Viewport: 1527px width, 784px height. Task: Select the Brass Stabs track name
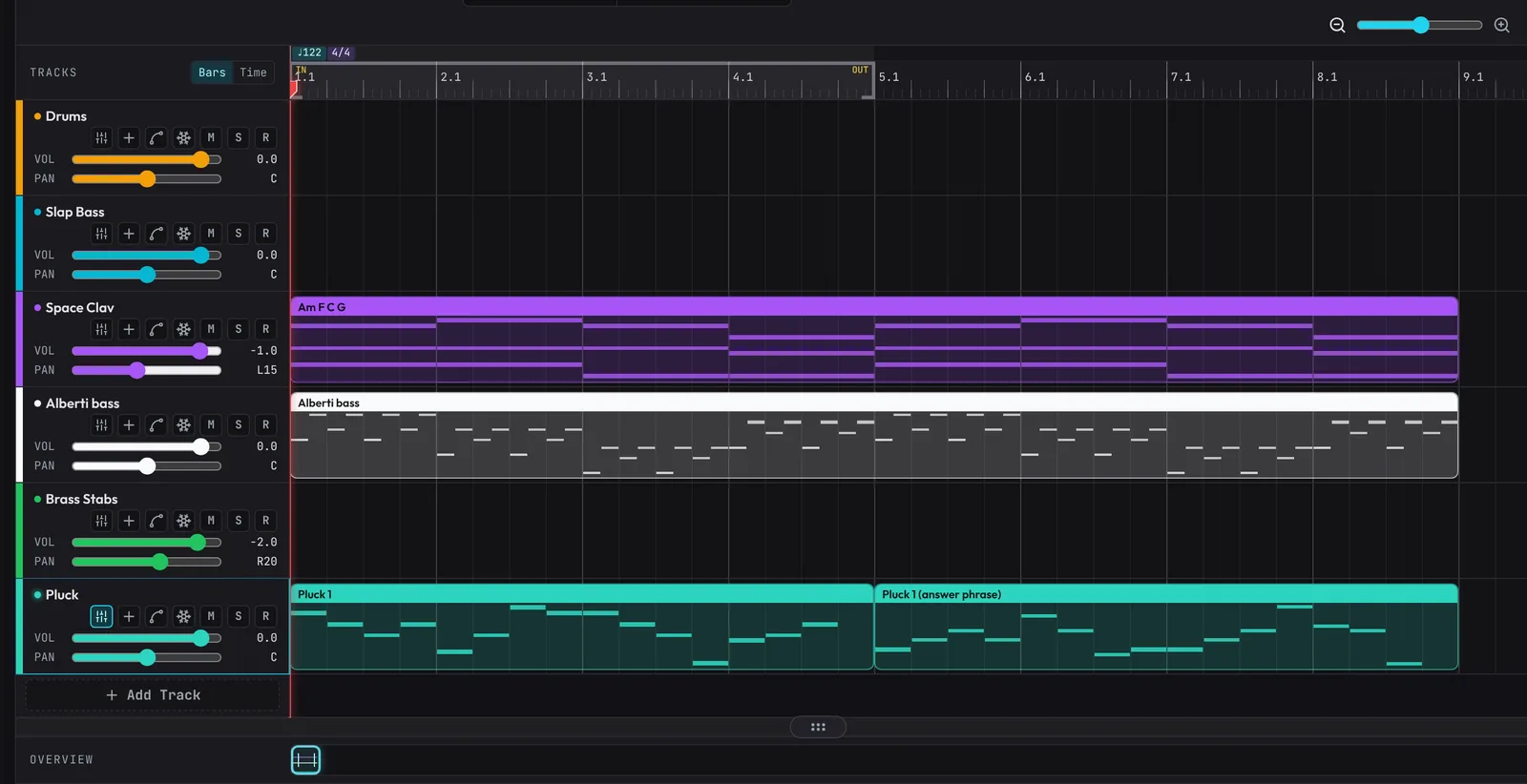(x=81, y=499)
